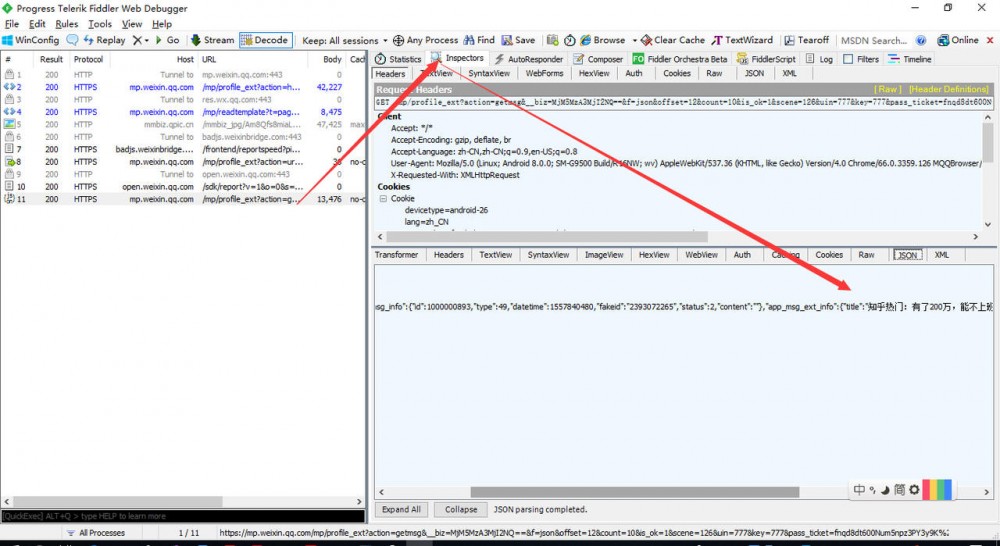Switch to the Inspectors tab
Image resolution: width=1000 pixels, height=546 pixels.
(x=458, y=58)
